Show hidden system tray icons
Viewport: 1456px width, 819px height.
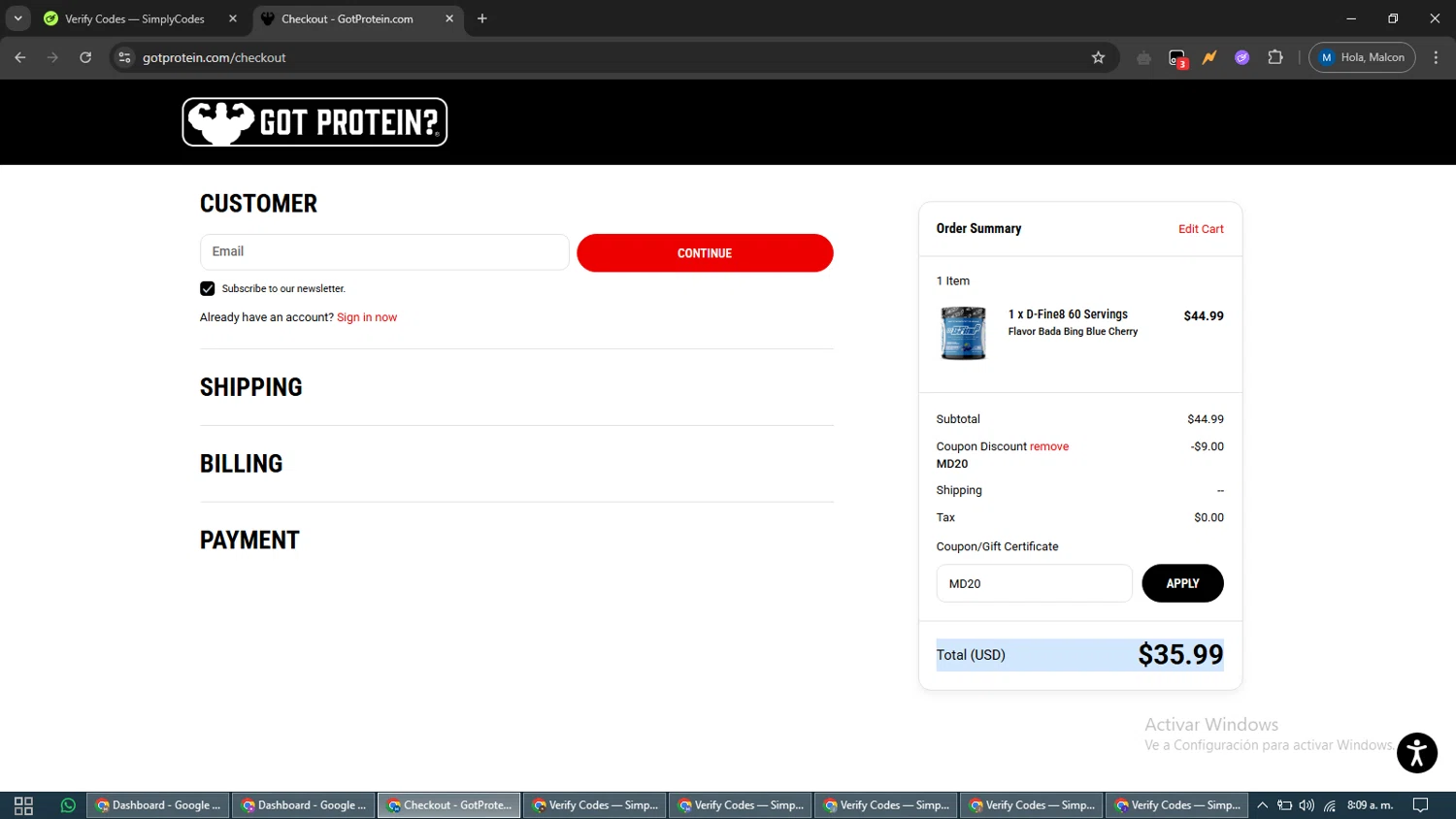click(x=1262, y=805)
